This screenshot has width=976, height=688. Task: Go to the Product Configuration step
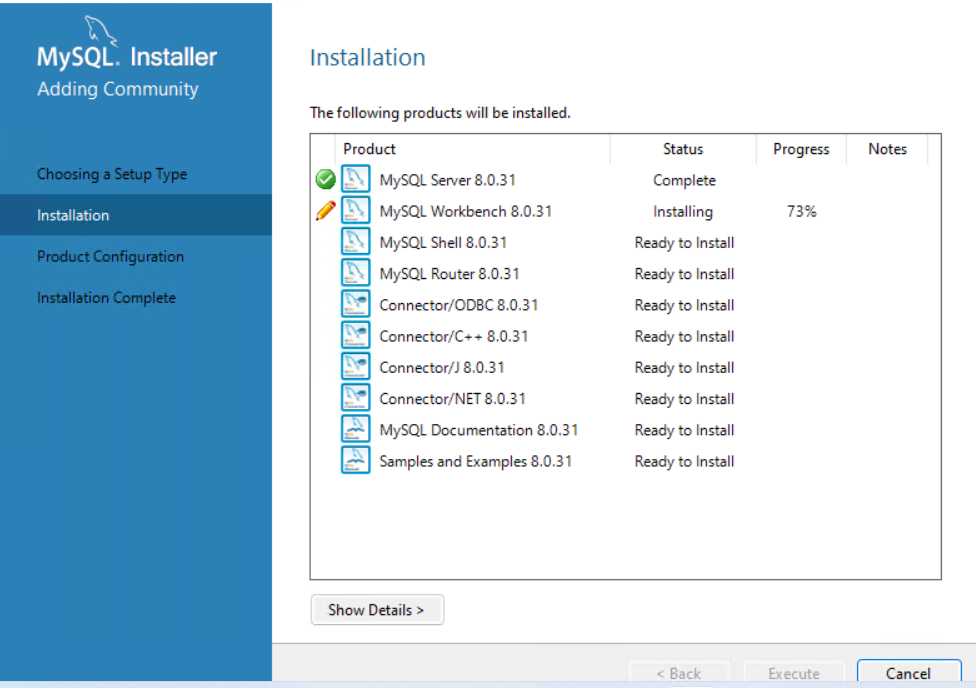(110, 257)
